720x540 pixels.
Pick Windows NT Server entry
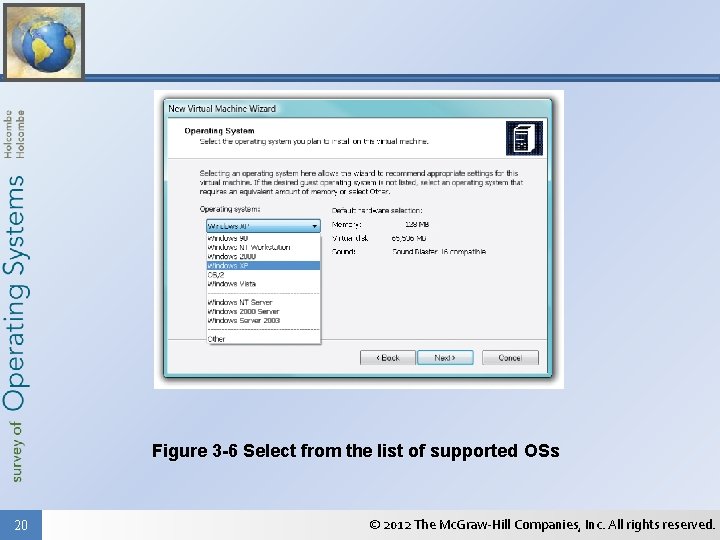point(264,303)
